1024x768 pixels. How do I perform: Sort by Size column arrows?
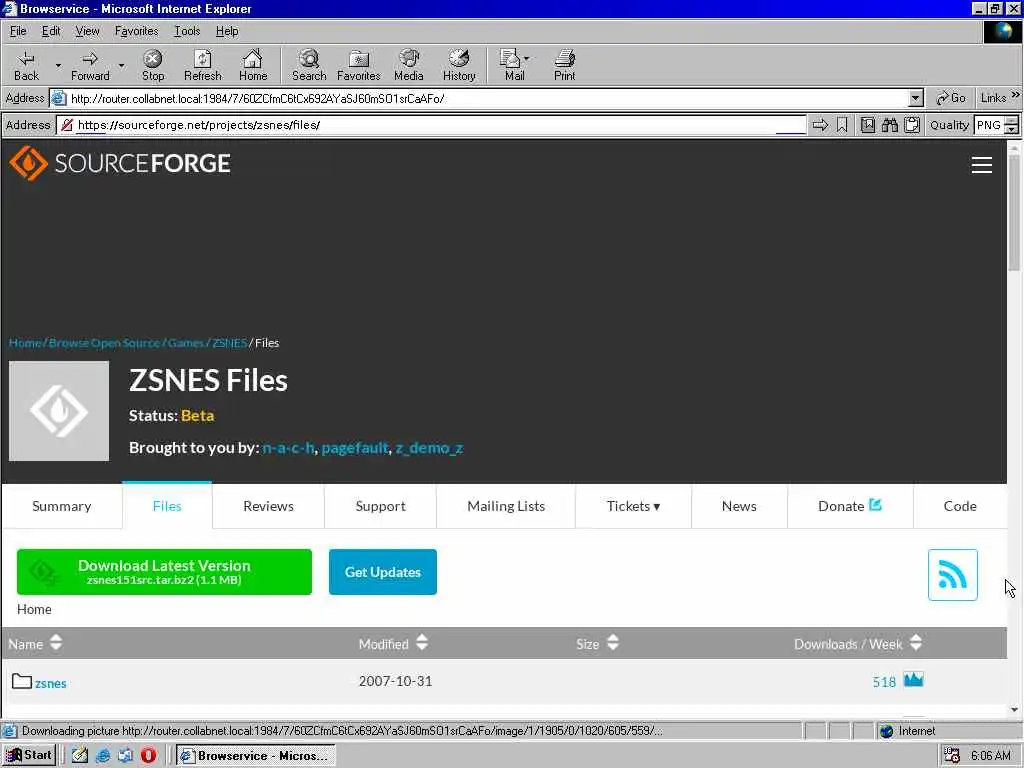coord(613,643)
